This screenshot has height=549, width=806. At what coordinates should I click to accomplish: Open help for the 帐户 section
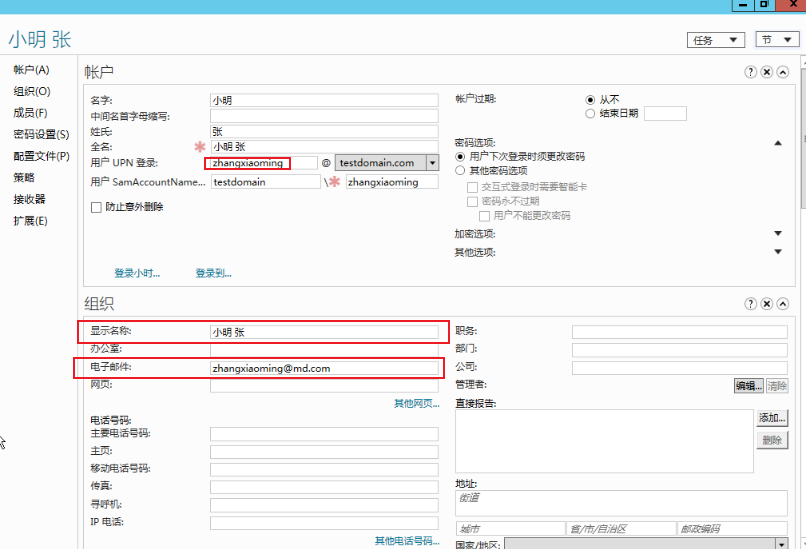750,72
